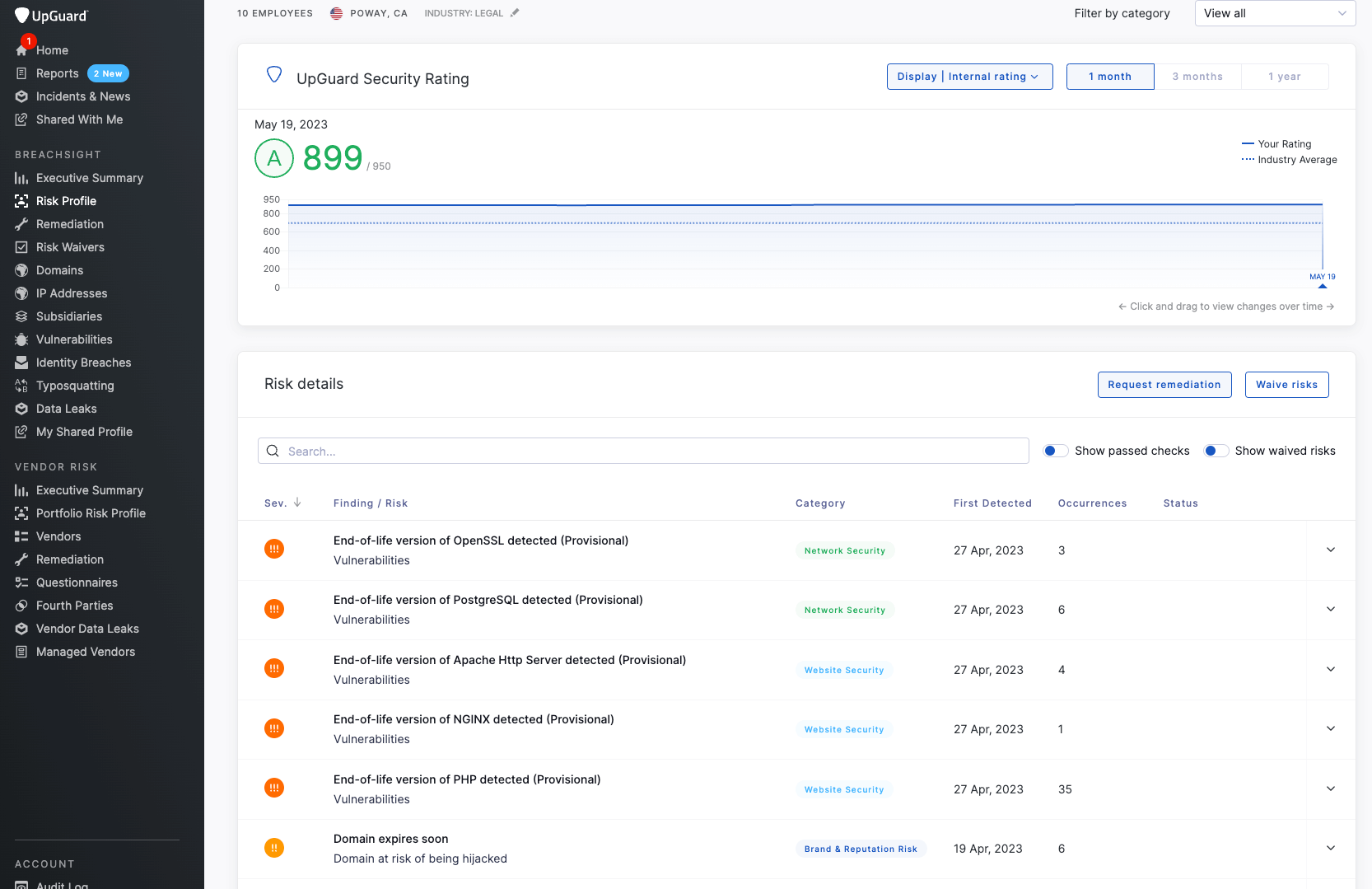Click the Vendor Data Leaks icon

21,629
